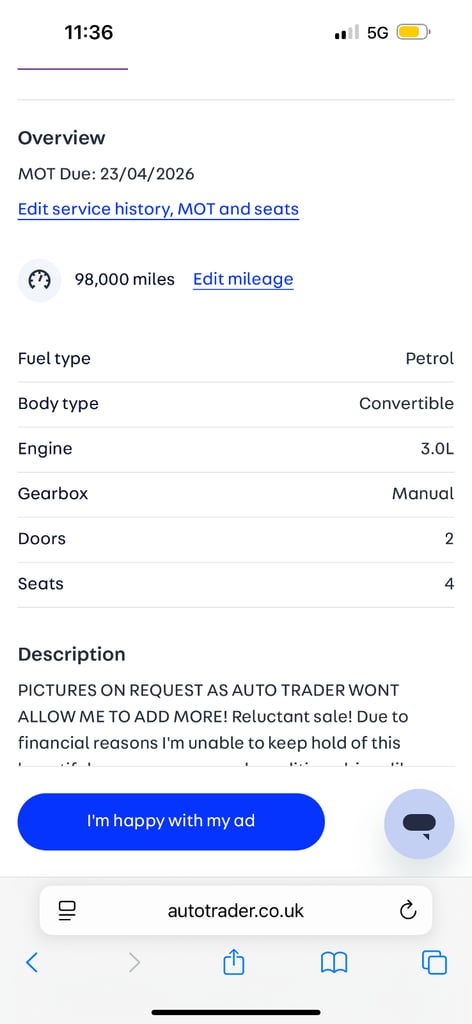This screenshot has height=1024, width=472.
Task: Tap the battery indicator in status bar
Action: [x=413, y=32]
